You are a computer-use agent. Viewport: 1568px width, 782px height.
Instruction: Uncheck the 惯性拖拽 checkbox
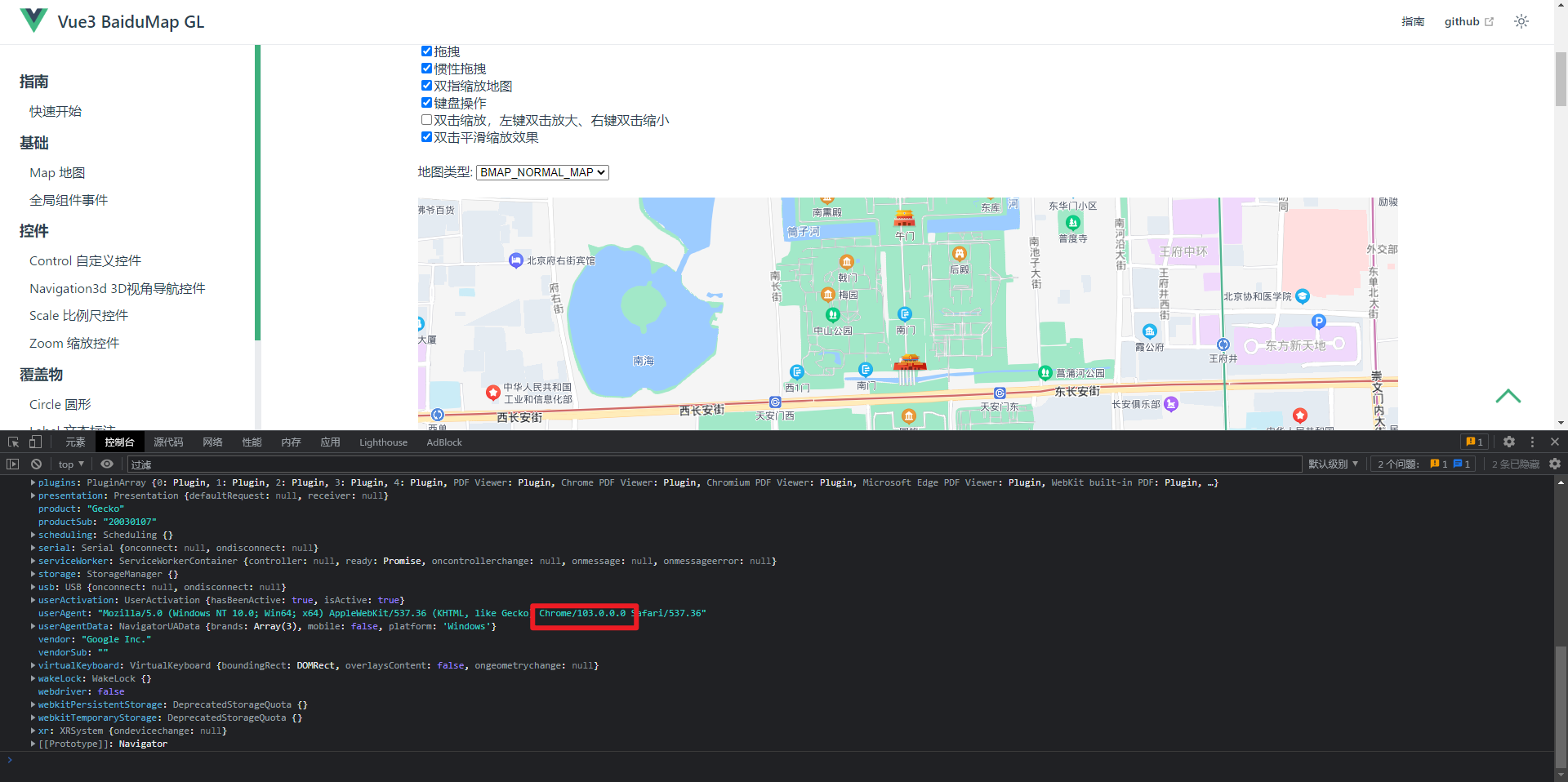pos(426,68)
